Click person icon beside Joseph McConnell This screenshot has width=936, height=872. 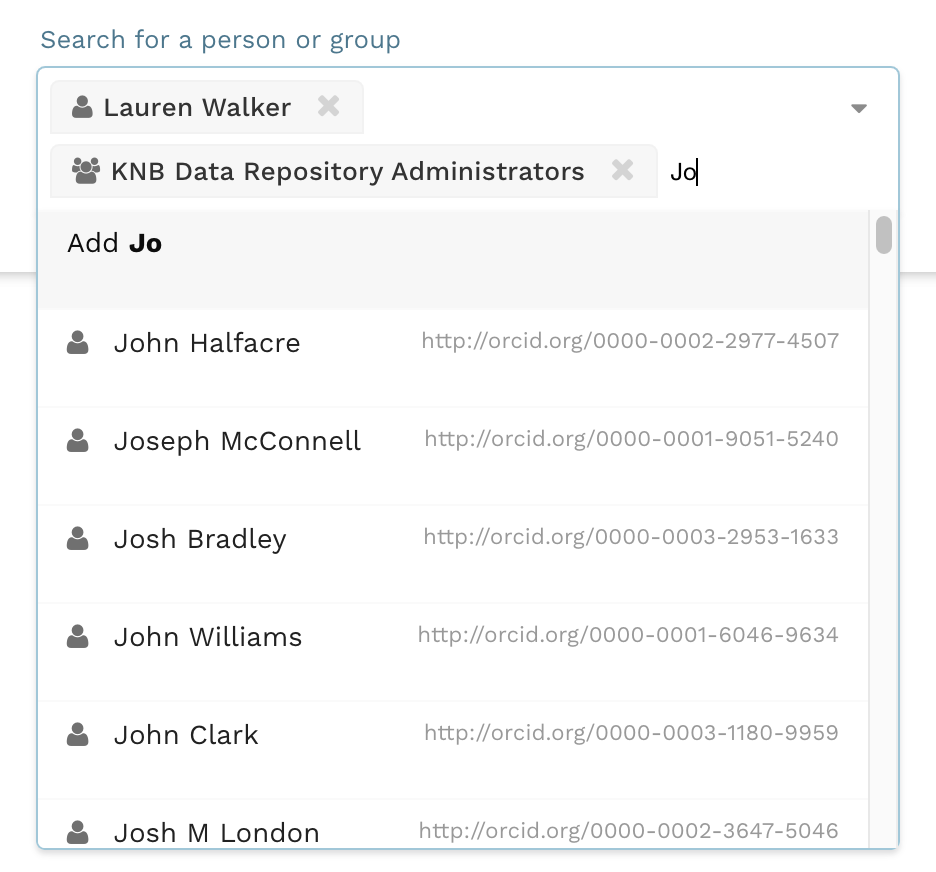[77, 441]
